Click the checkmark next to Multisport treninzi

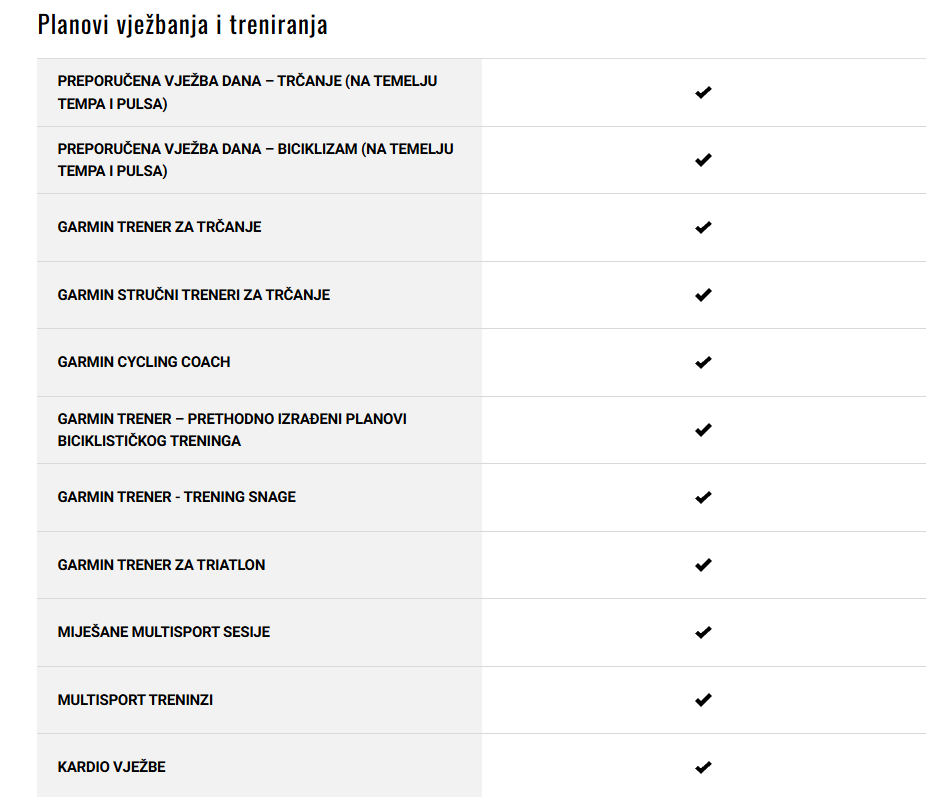[703, 700]
